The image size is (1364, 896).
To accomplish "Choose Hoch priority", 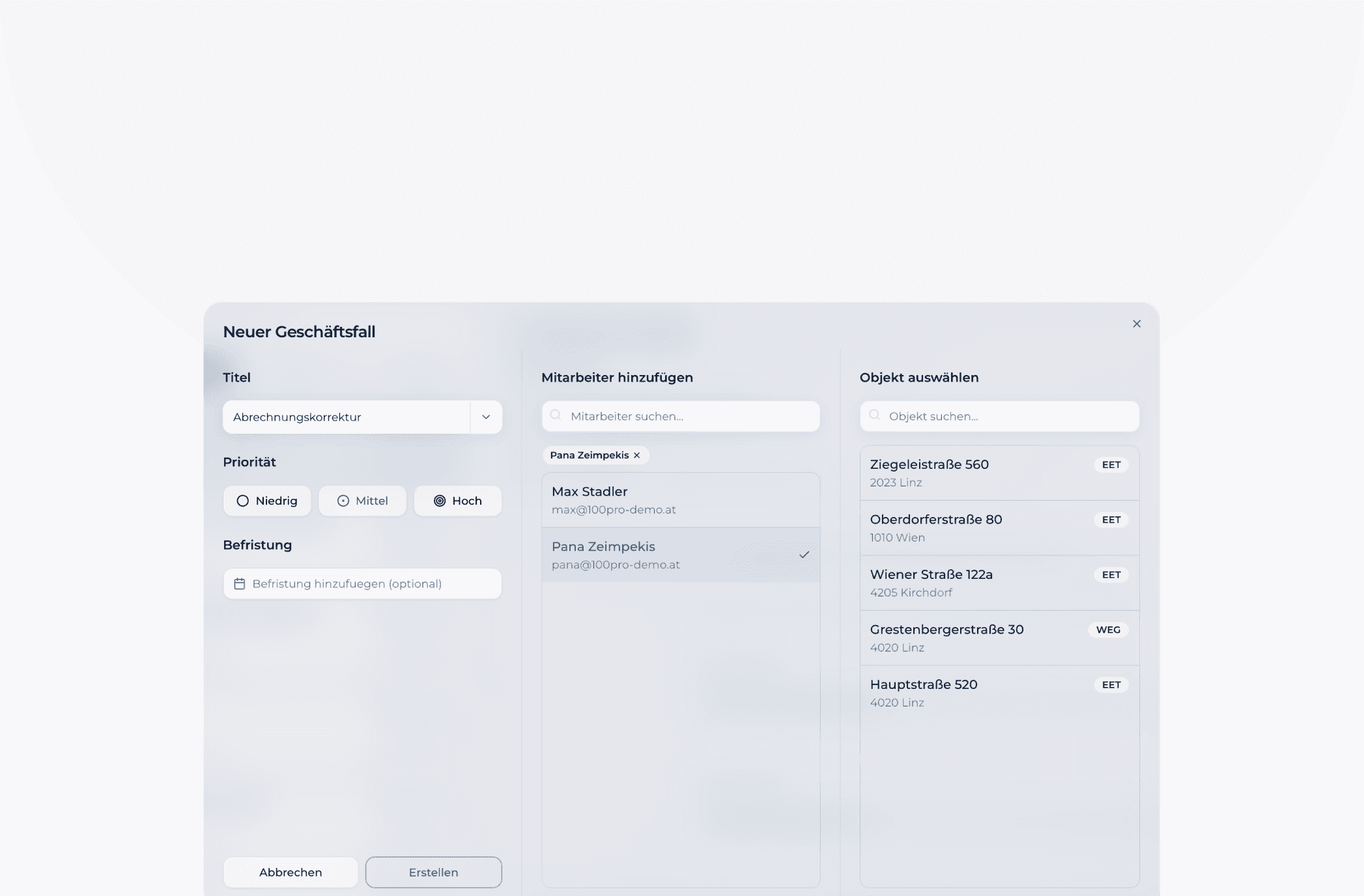I will click(x=457, y=501).
